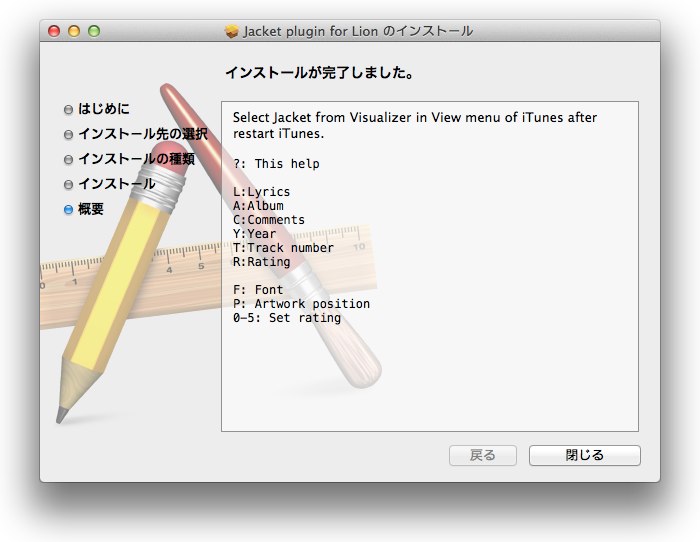Click the gray bullet next to インストール先の選択
This screenshot has width=700, height=542.
(x=68, y=134)
